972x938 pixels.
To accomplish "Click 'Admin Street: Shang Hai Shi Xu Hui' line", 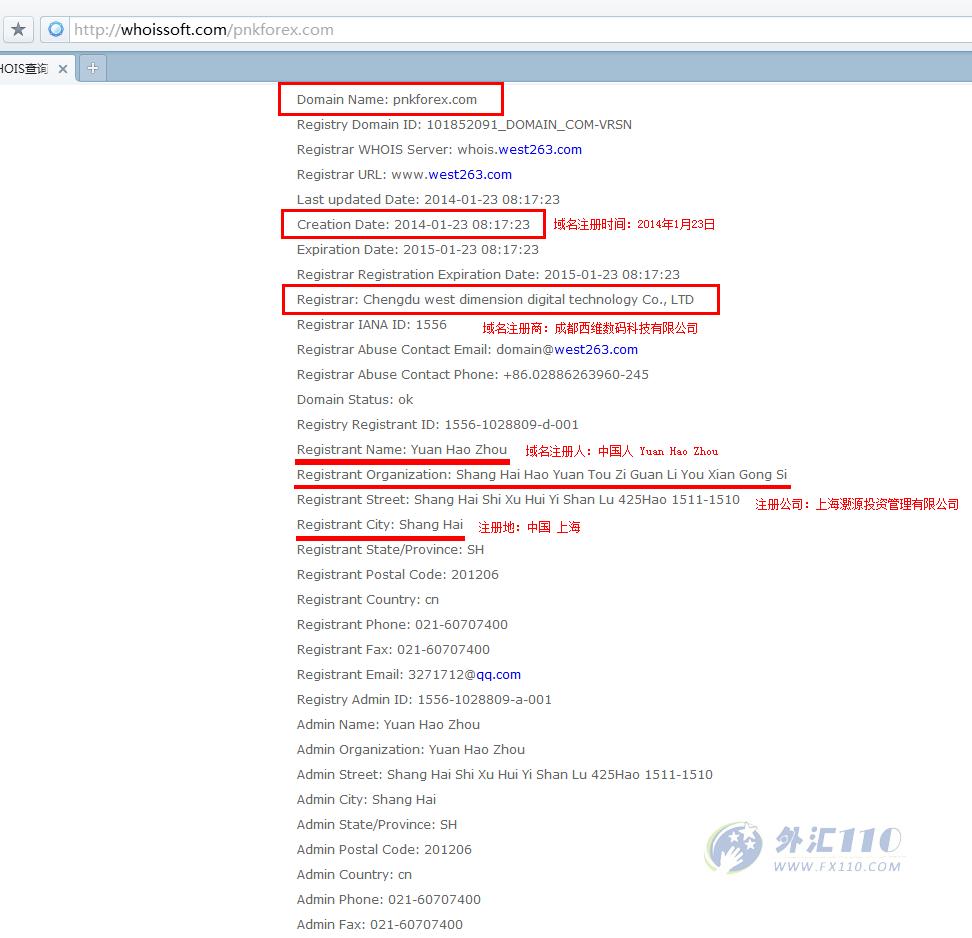I will pyautogui.click(x=505, y=774).
